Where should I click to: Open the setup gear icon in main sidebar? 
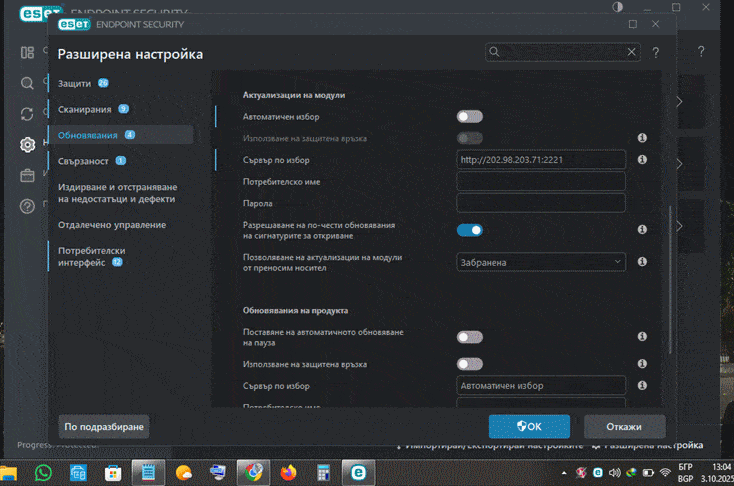(x=27, y=145)
